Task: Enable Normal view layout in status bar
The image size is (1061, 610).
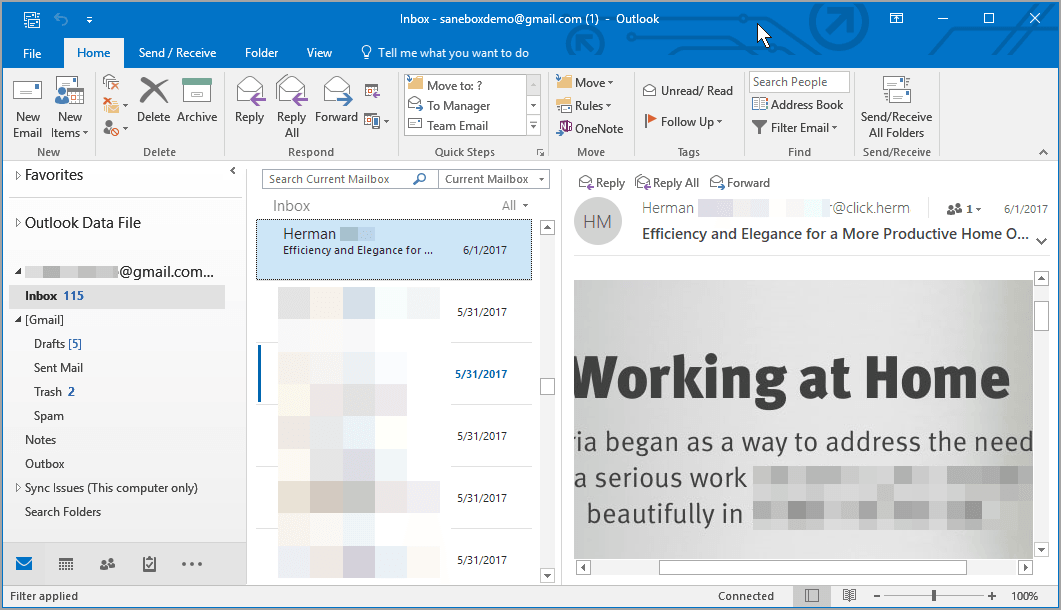Action: [x=811, y=596]
